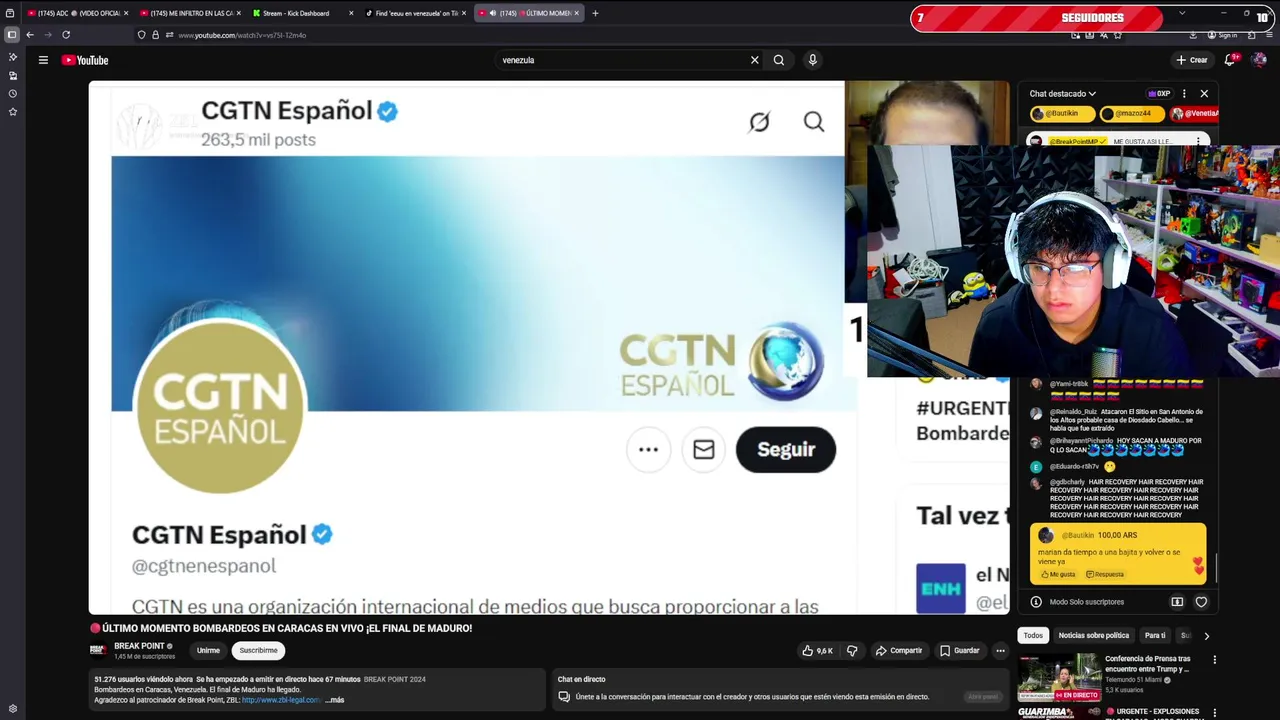
Task: Select the @mazoz44 super chat chip
Action: [x=1133, y=114]
